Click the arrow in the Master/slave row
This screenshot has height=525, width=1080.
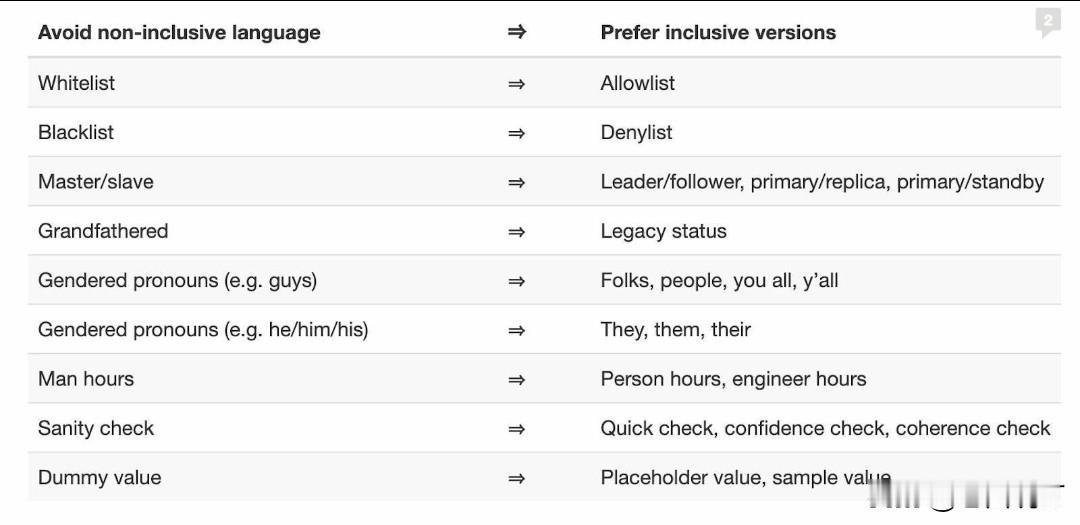[x=516, y=182]
